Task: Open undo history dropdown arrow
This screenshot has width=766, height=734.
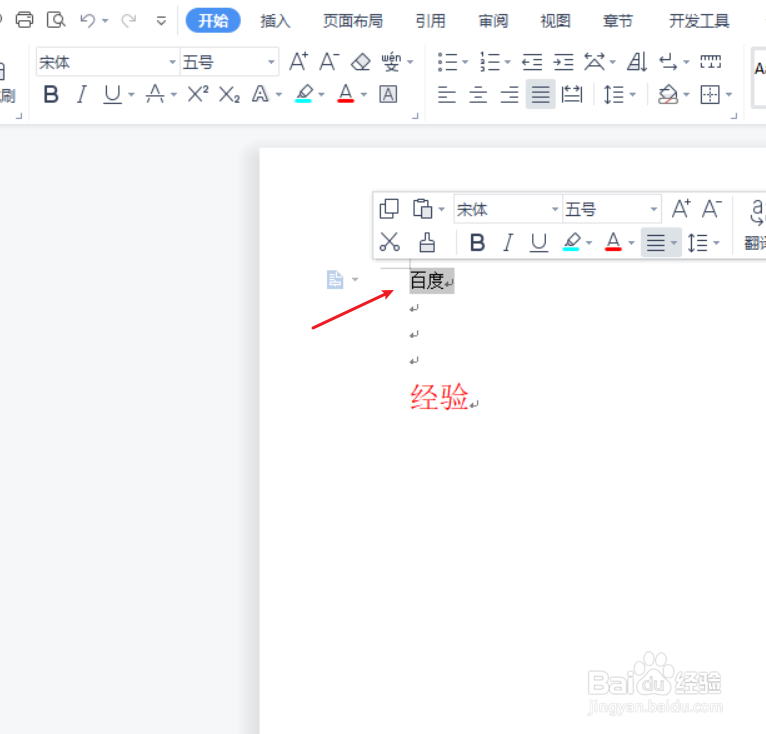Action: [105, 21]
